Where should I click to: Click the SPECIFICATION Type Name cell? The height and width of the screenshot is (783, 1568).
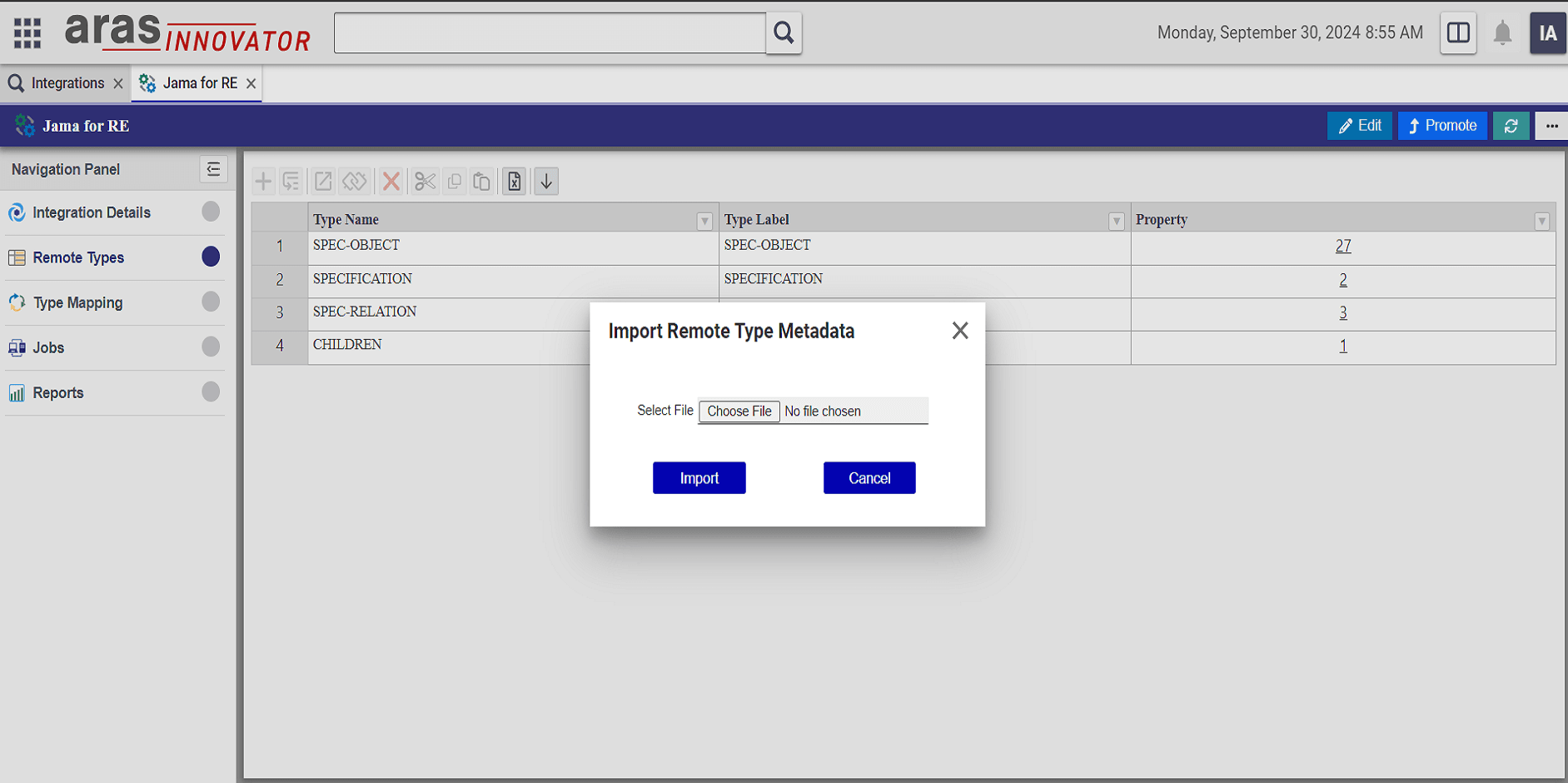(x=513, y=280)
